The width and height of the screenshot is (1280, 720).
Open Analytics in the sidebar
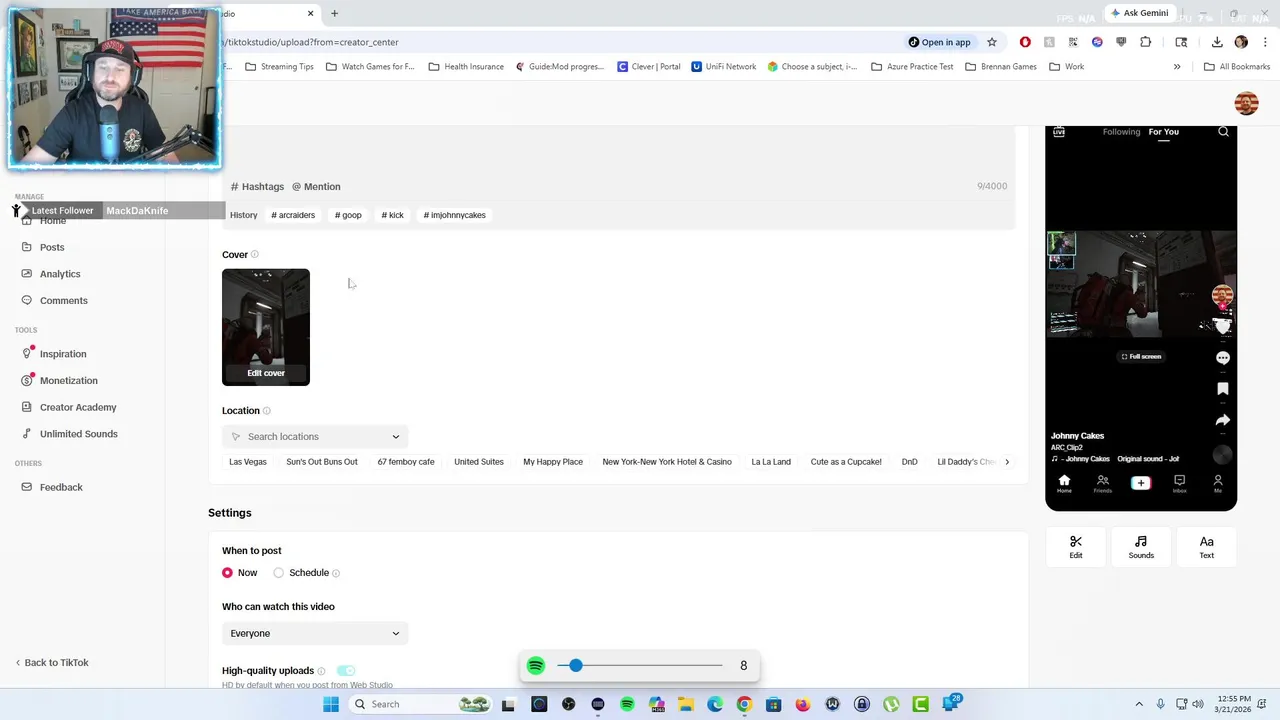click(60, 274)
